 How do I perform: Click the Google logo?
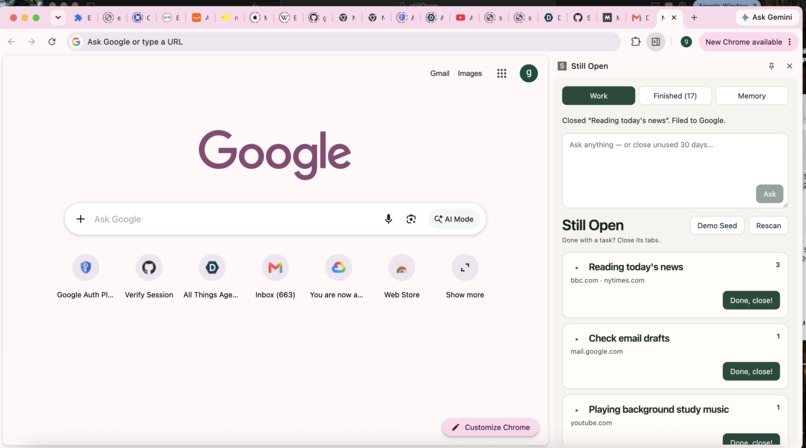[274, 154]
